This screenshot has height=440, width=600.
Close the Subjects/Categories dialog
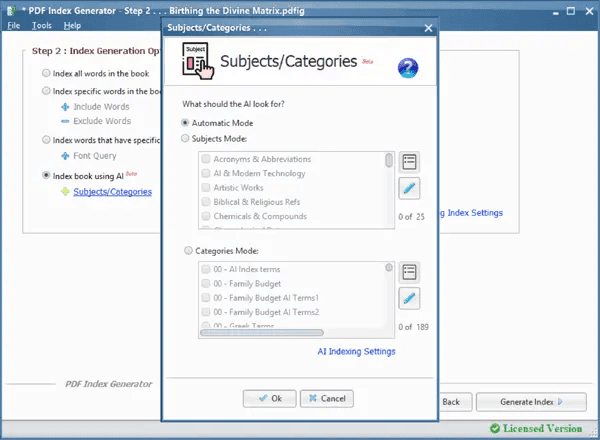click(x=428, y=28)
